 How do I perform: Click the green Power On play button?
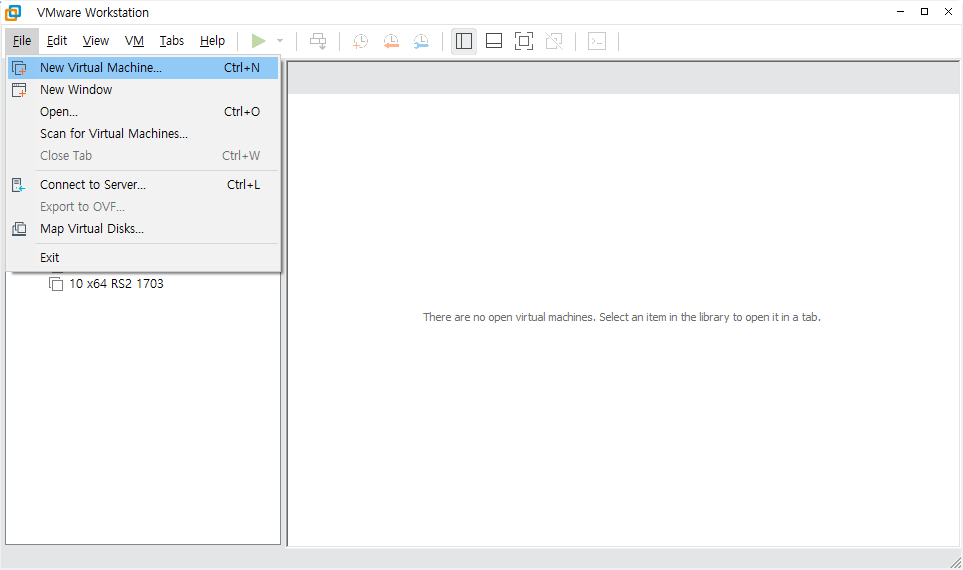(259, 41)
